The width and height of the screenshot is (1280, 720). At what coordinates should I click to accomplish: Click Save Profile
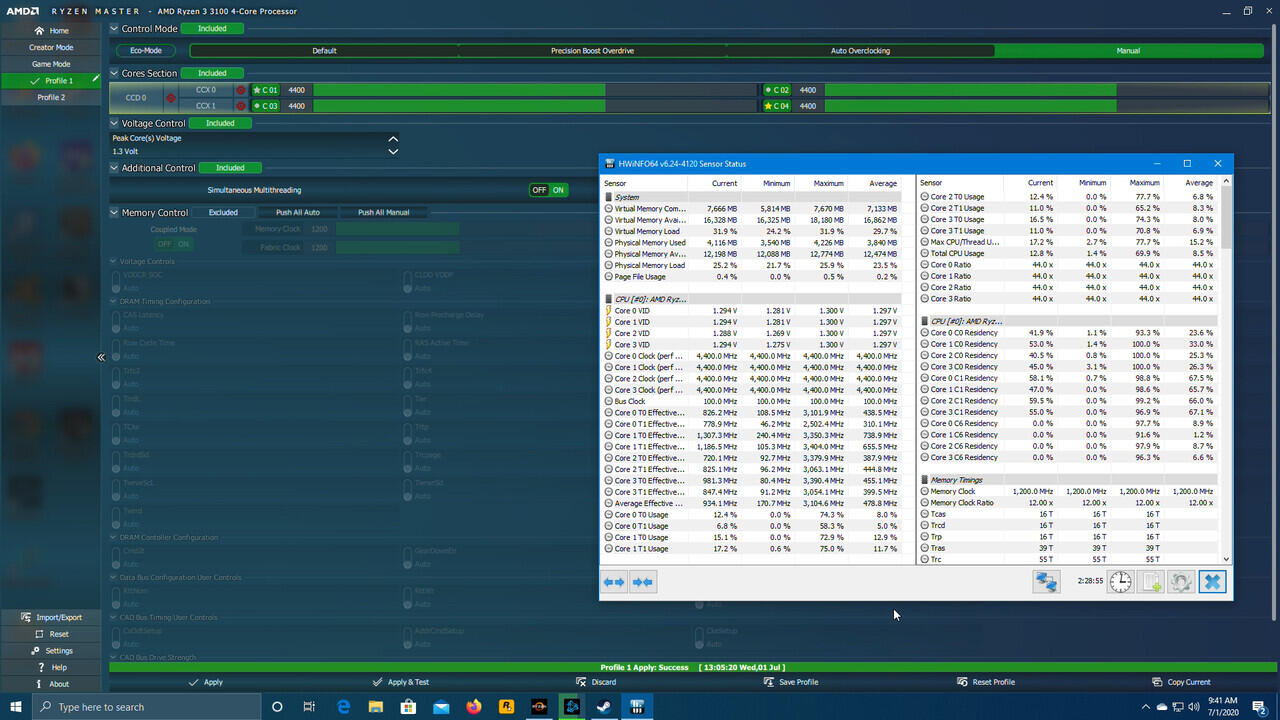point(791,682)
